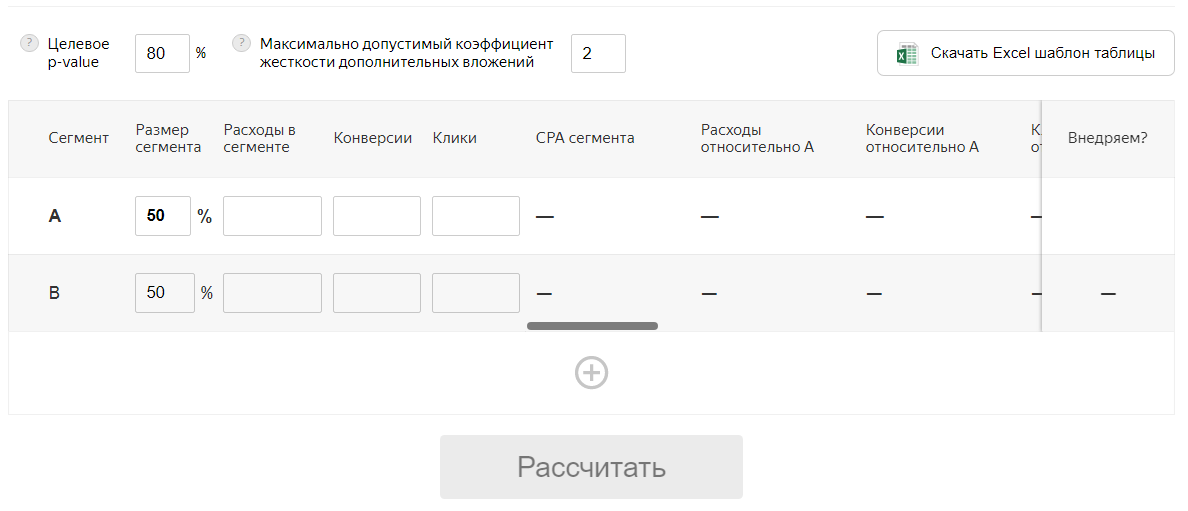Click help icon for максимально допустимый коэффициент
The width and height of the screenshot is (1188, 511).
241,44
